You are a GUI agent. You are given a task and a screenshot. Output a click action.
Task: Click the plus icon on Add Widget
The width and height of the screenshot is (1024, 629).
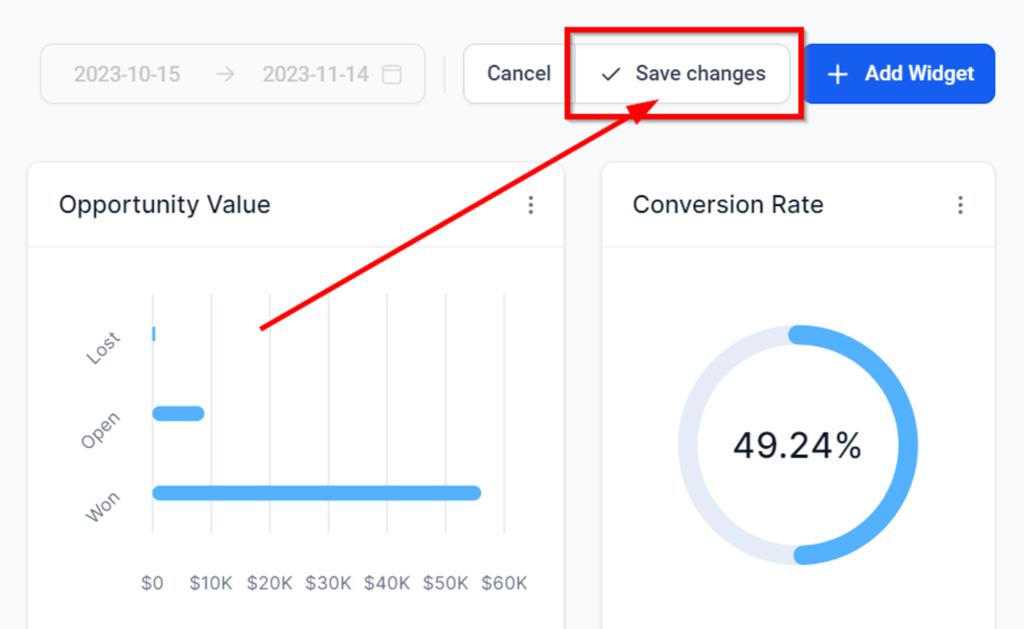click(838, 74)
